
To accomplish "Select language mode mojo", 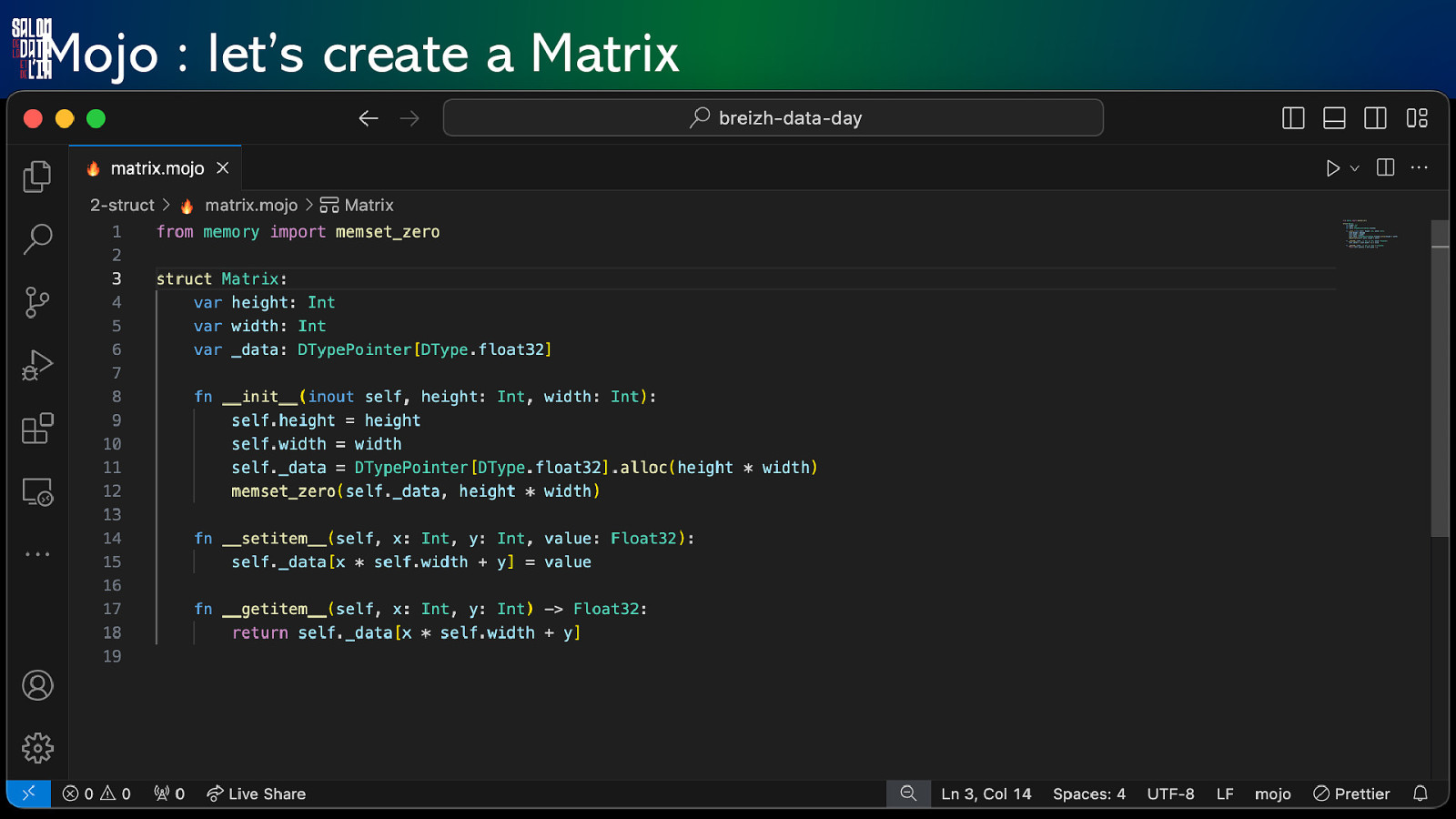I will pos(1272,794).
